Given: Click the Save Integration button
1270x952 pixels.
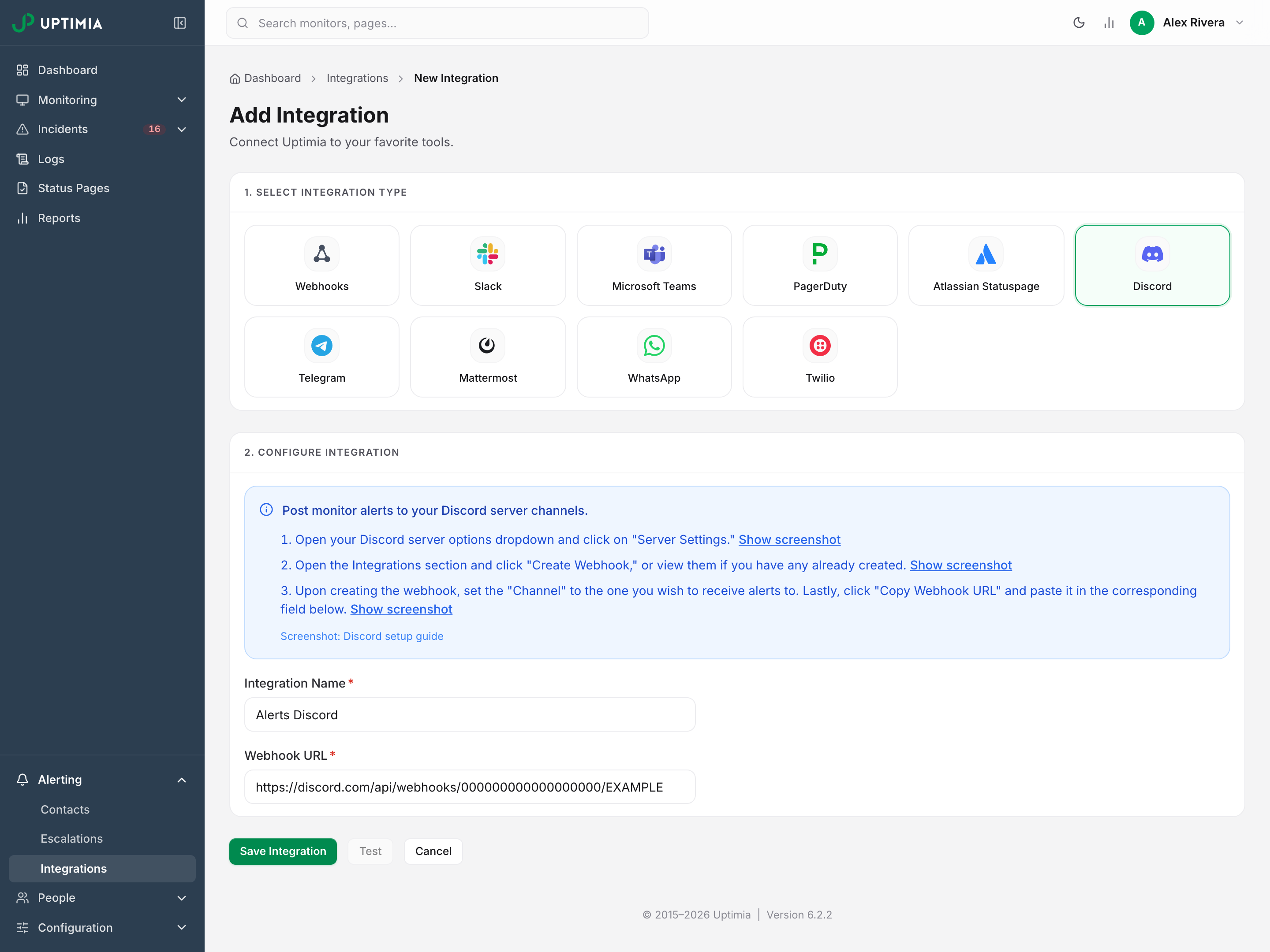Looking at the screenshot, I should point(283,851).
